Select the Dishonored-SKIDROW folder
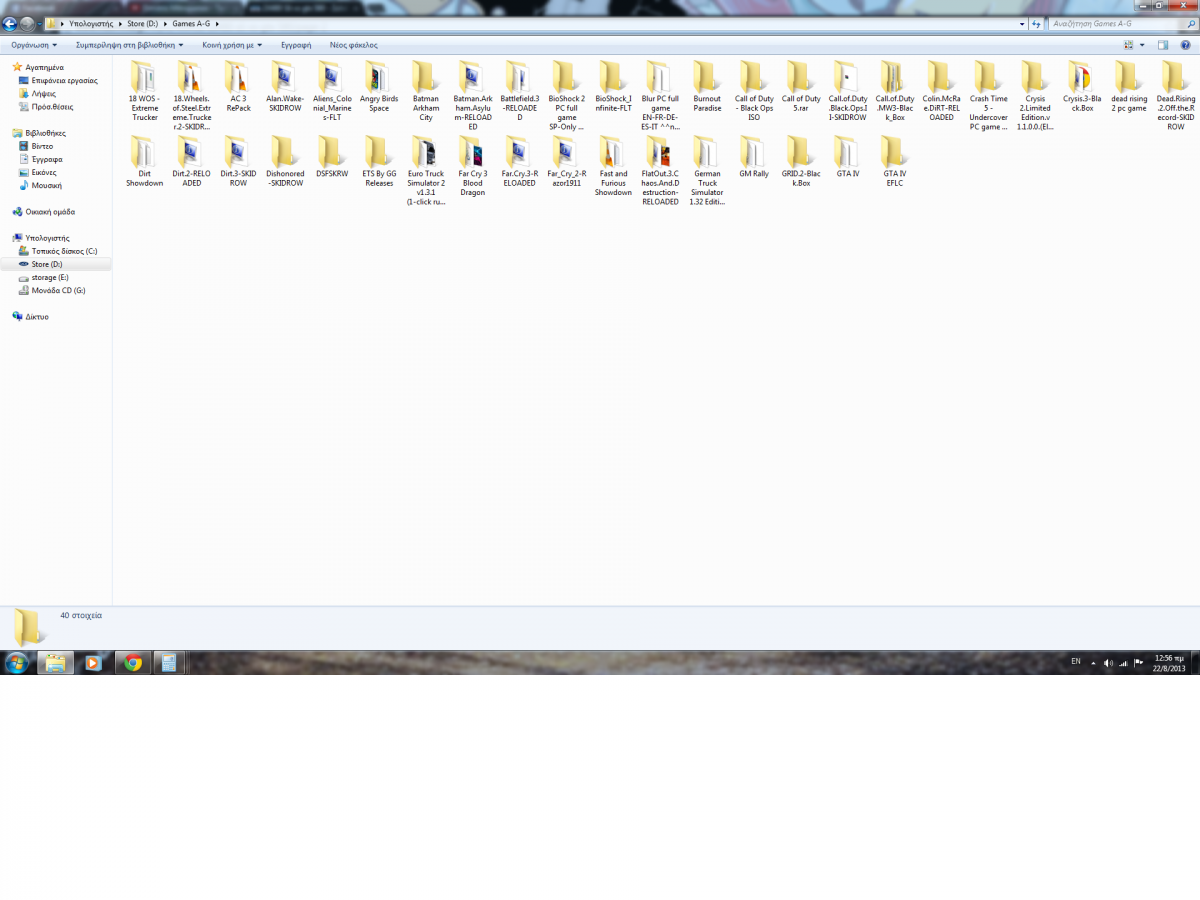Image resolution: width=1200 pixels, height=900 pixels. tap(285, 162)
